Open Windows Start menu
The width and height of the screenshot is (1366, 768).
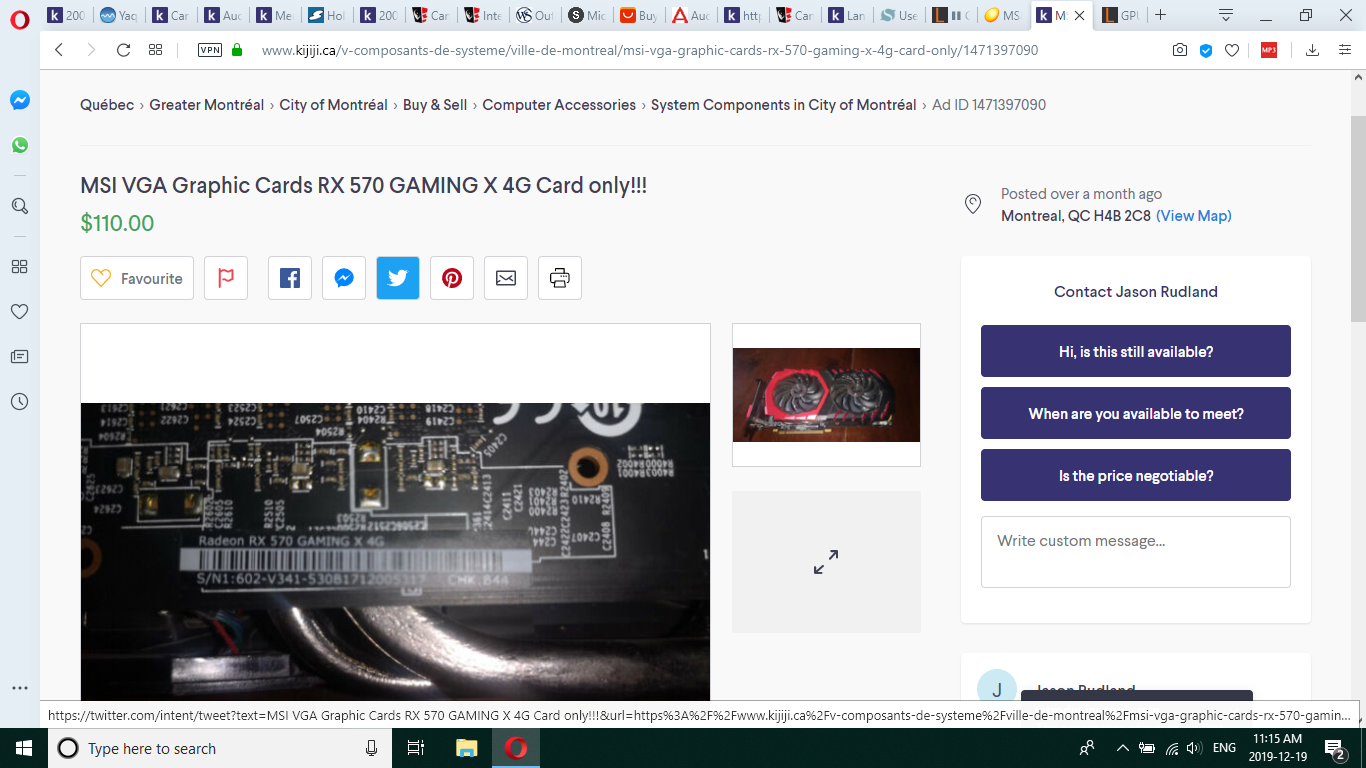pos(24,748)
